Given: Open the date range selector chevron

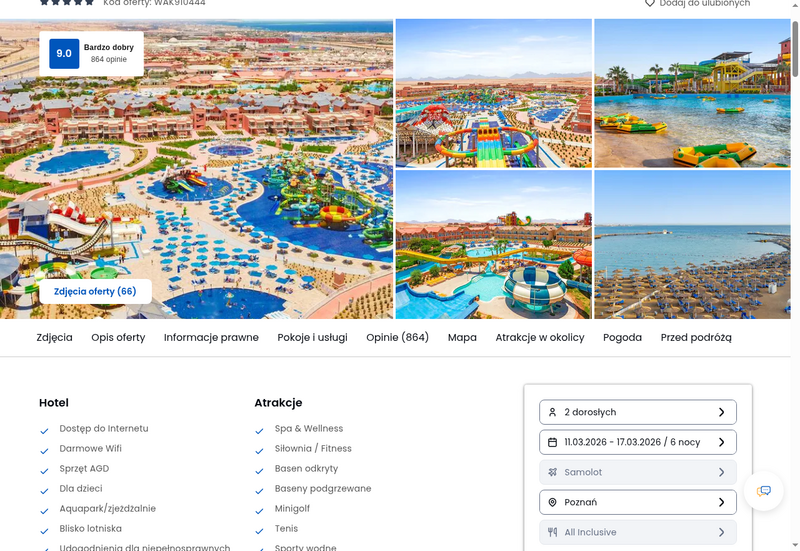Looking at the screenshot, I should pyautogui.click(x=721, y=442).
